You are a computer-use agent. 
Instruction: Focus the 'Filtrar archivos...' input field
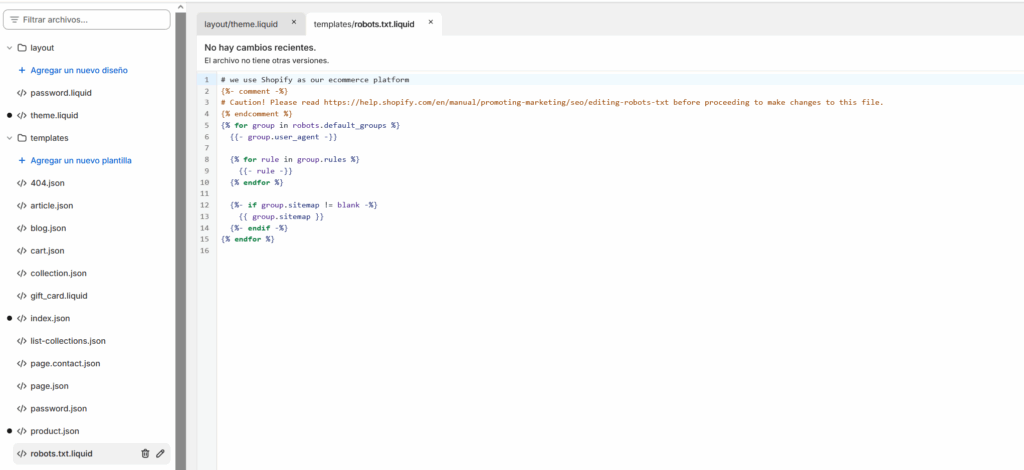click(x=92, y=19)
